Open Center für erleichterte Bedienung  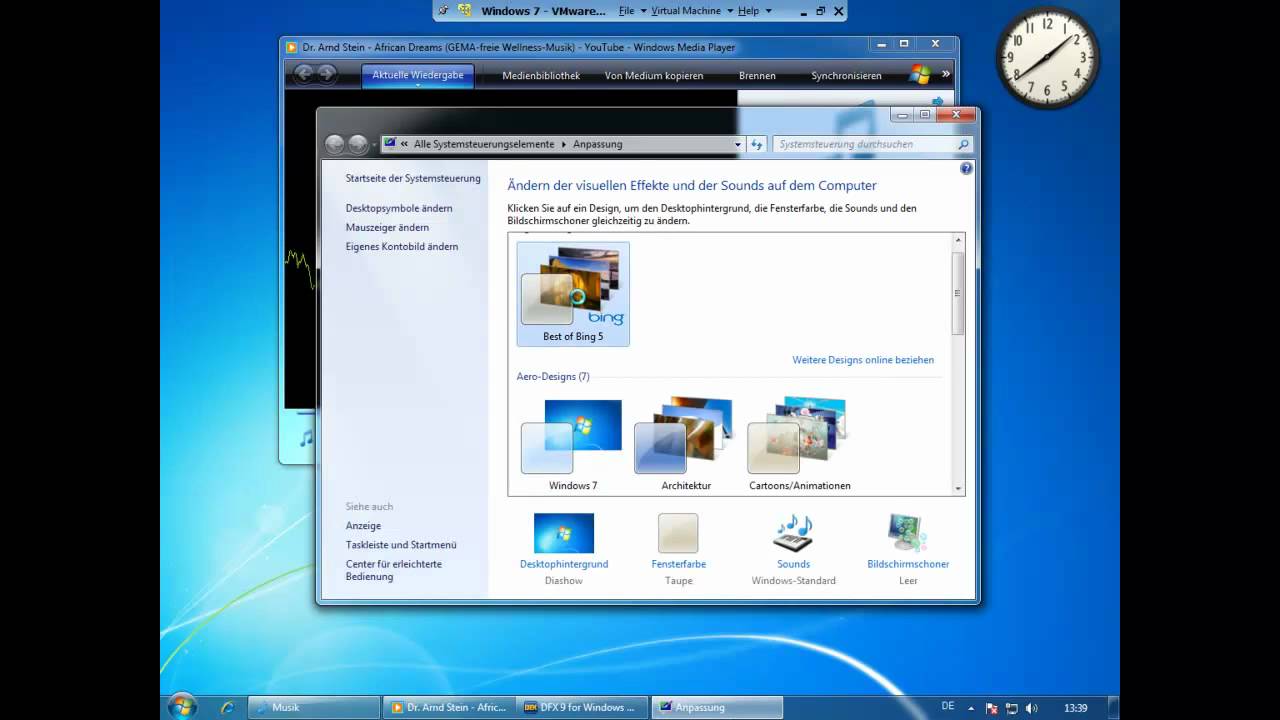click(394, 570)
